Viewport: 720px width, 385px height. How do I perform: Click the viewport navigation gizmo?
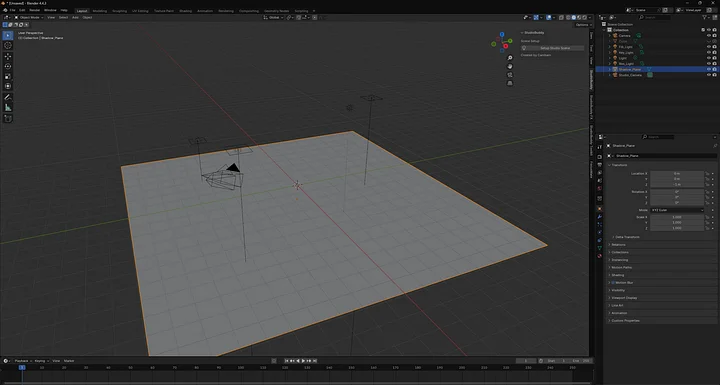pyautogui.click(x=501, y=43)
